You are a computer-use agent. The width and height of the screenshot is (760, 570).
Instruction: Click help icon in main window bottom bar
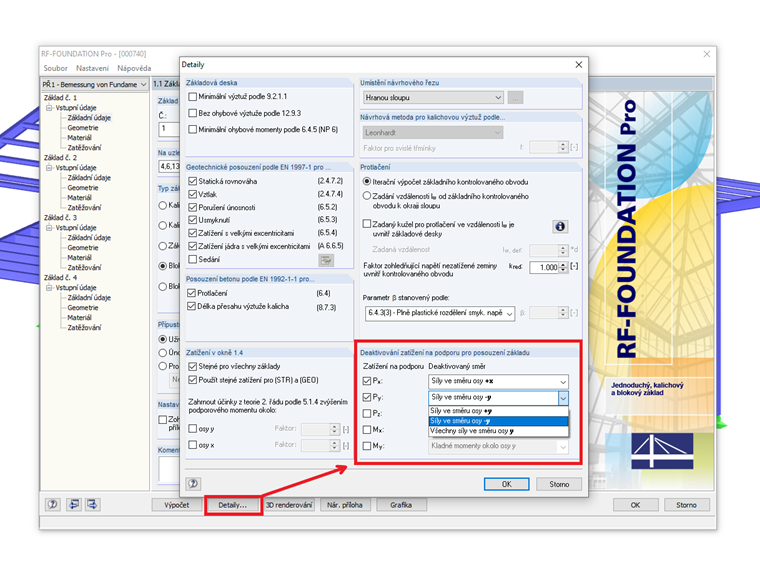tap(53, 505)
